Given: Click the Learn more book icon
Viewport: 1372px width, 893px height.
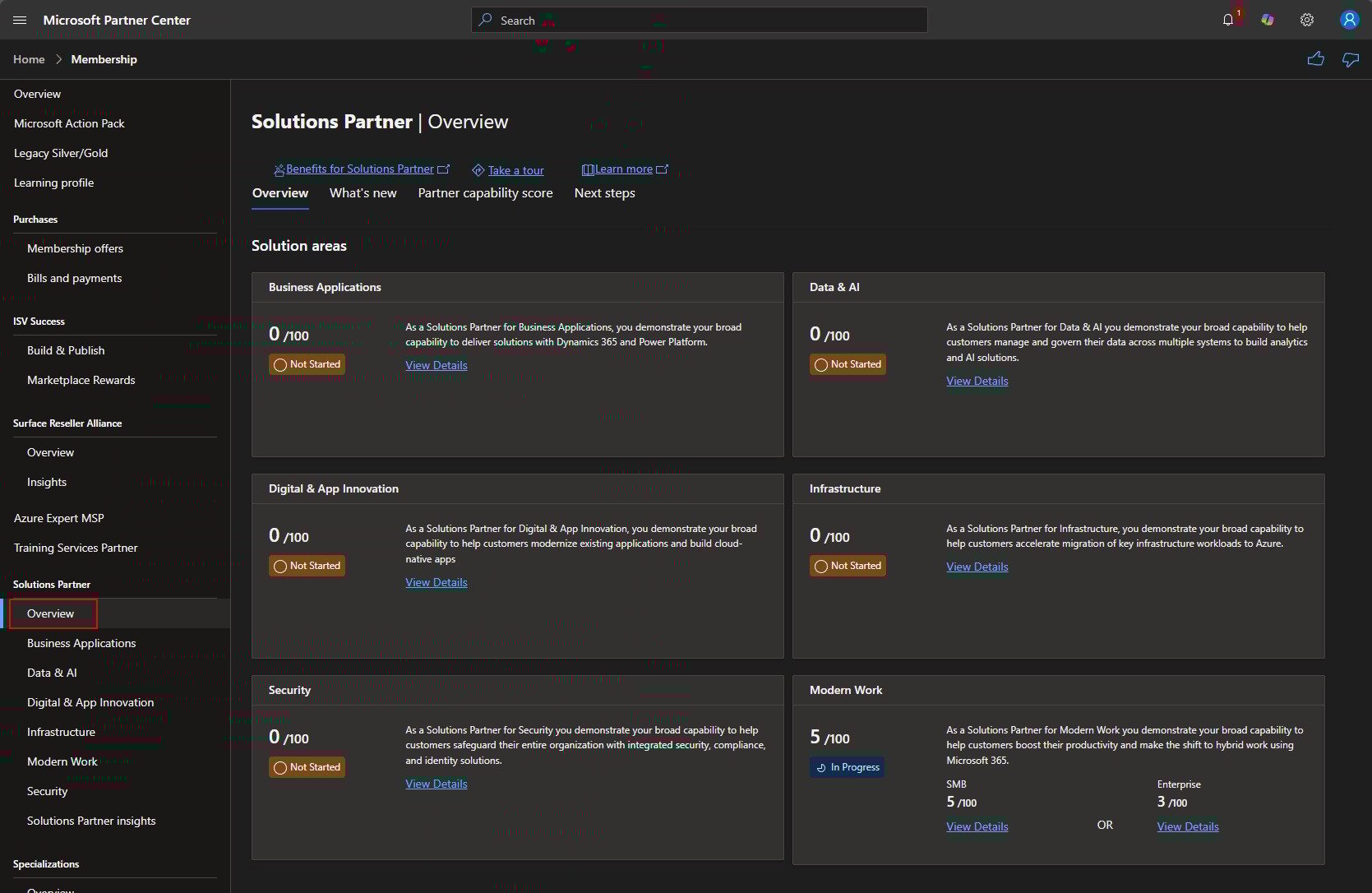Looking at the screenshot, I should point(588,169).
